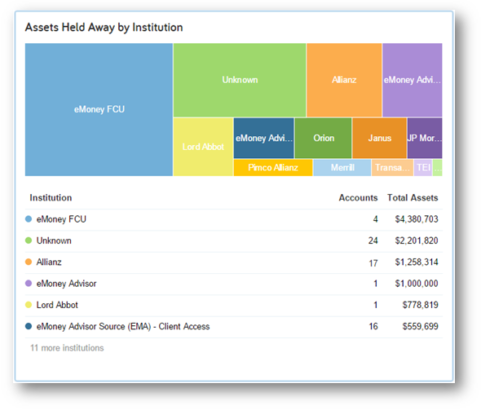Select the Merrill treemap block

pyautogui.click(x=342, y=168)
